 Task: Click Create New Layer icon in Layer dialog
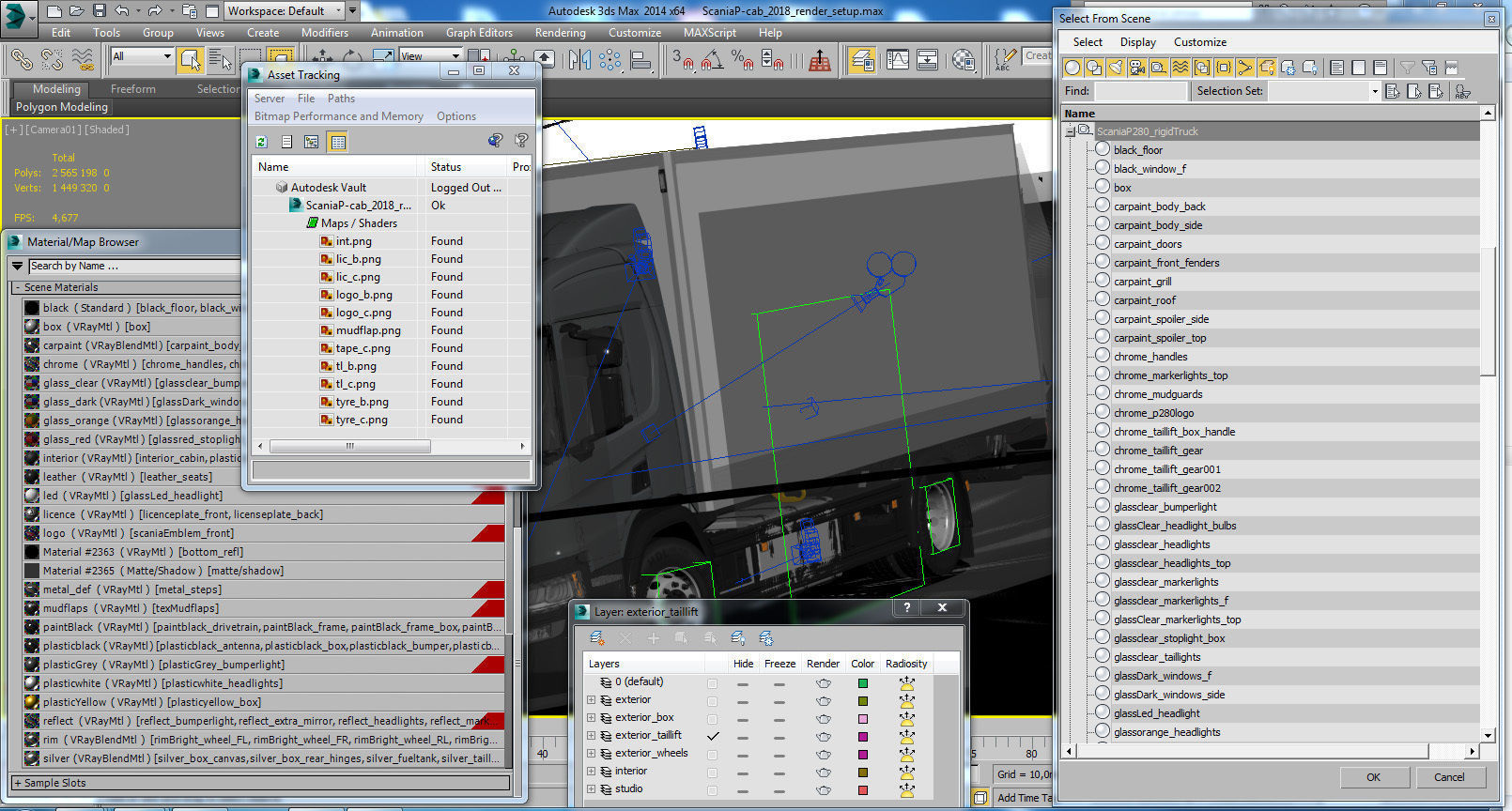point(596,638)
